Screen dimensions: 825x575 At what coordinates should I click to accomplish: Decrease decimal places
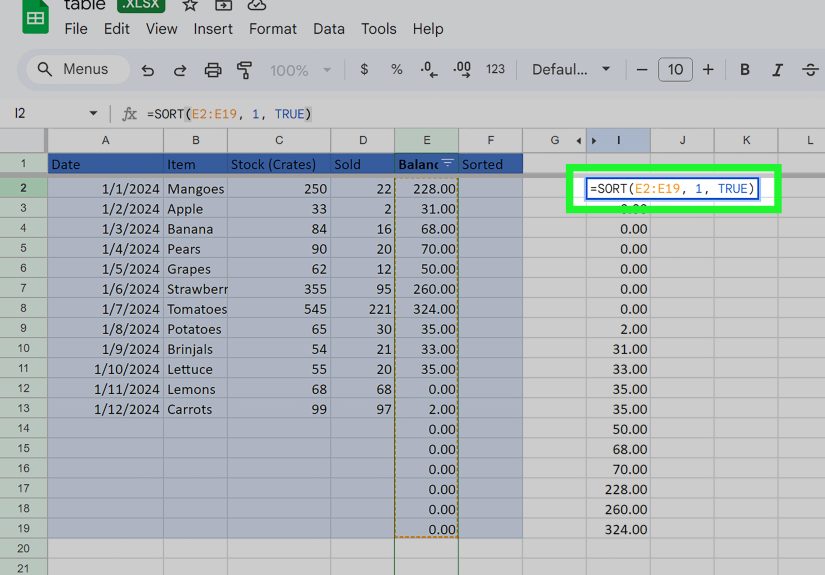coord(429,69)
